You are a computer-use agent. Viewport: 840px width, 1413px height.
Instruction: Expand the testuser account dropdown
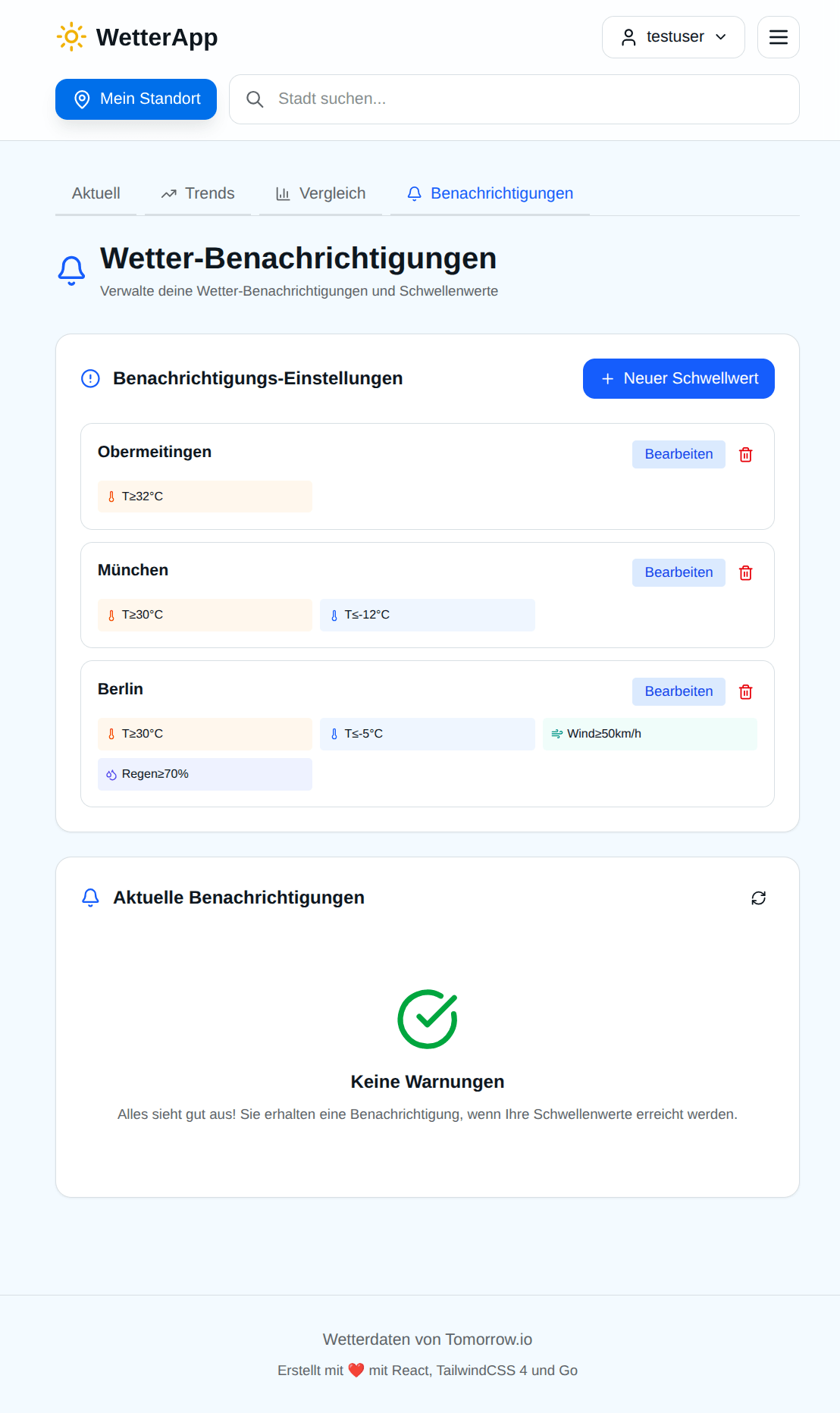click(x=673, y=37)
